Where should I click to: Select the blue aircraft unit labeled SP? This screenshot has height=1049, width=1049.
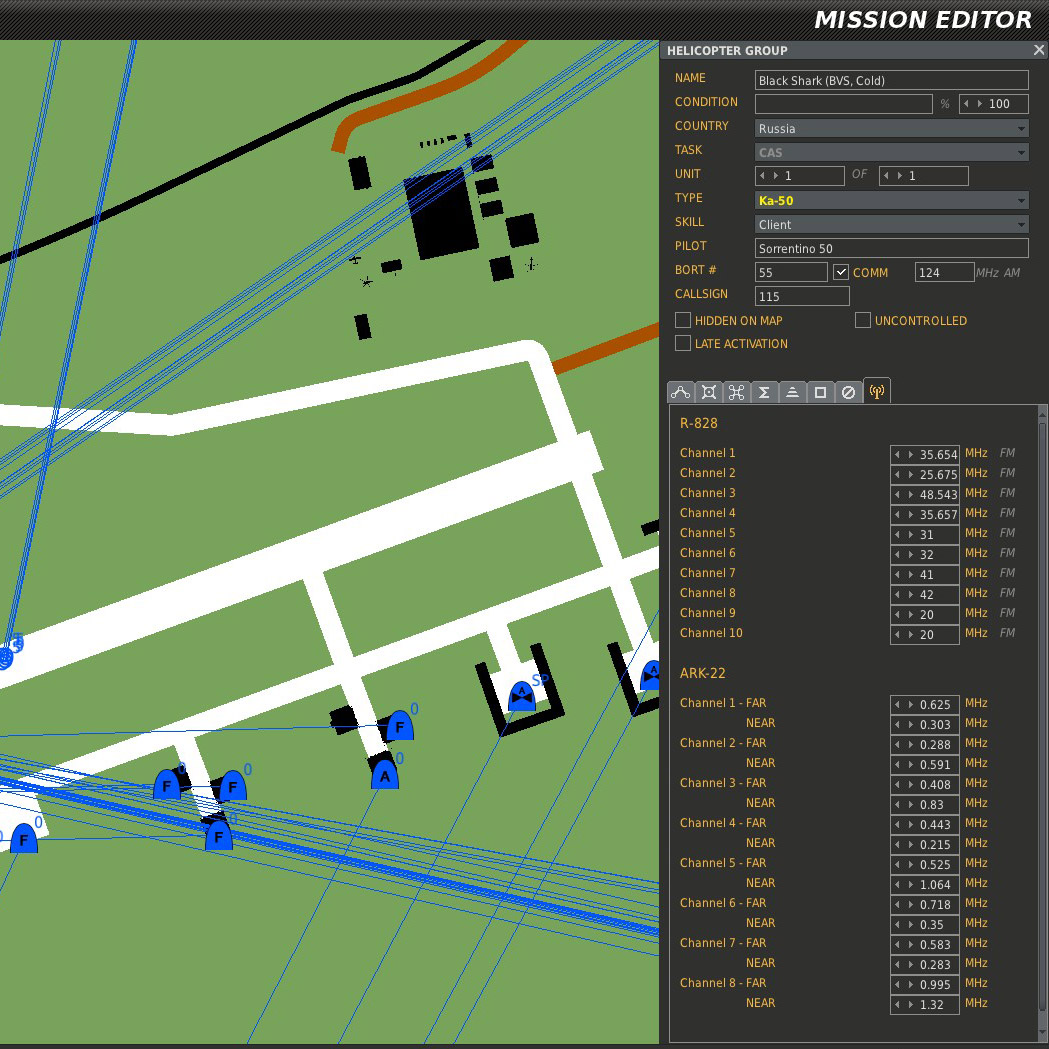(x=521, y=696)
